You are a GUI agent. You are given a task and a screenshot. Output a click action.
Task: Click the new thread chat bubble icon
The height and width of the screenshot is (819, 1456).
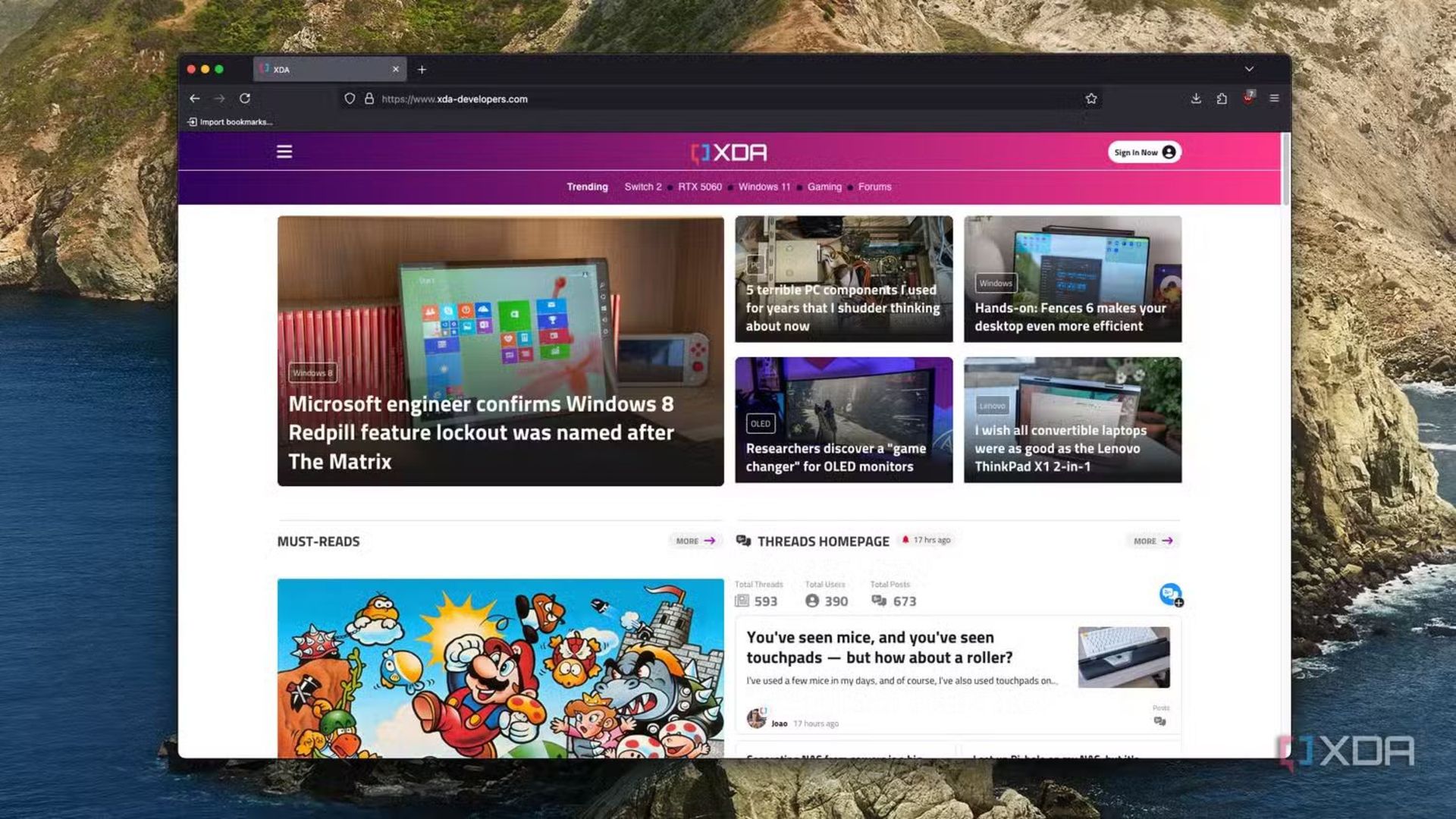click(x=1171, y=595)
